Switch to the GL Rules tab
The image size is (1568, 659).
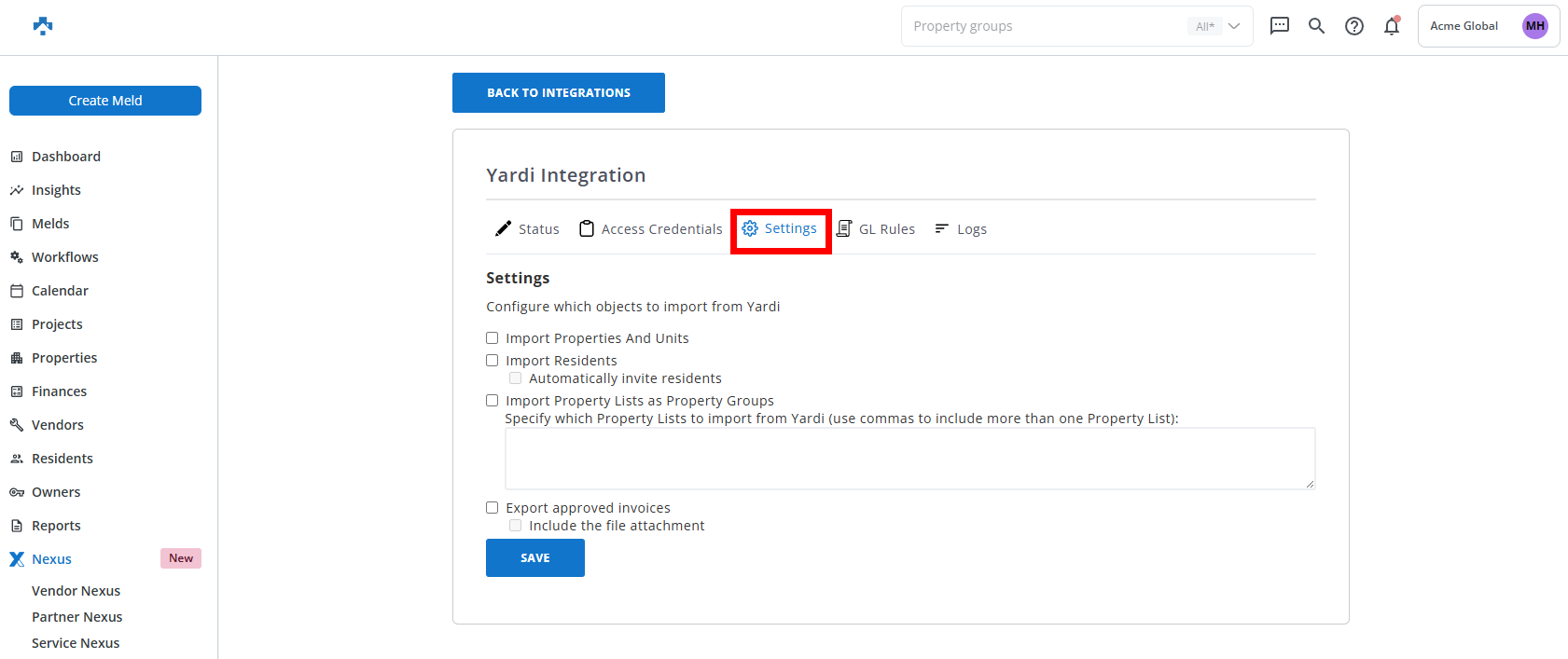(x=876, y=229)
